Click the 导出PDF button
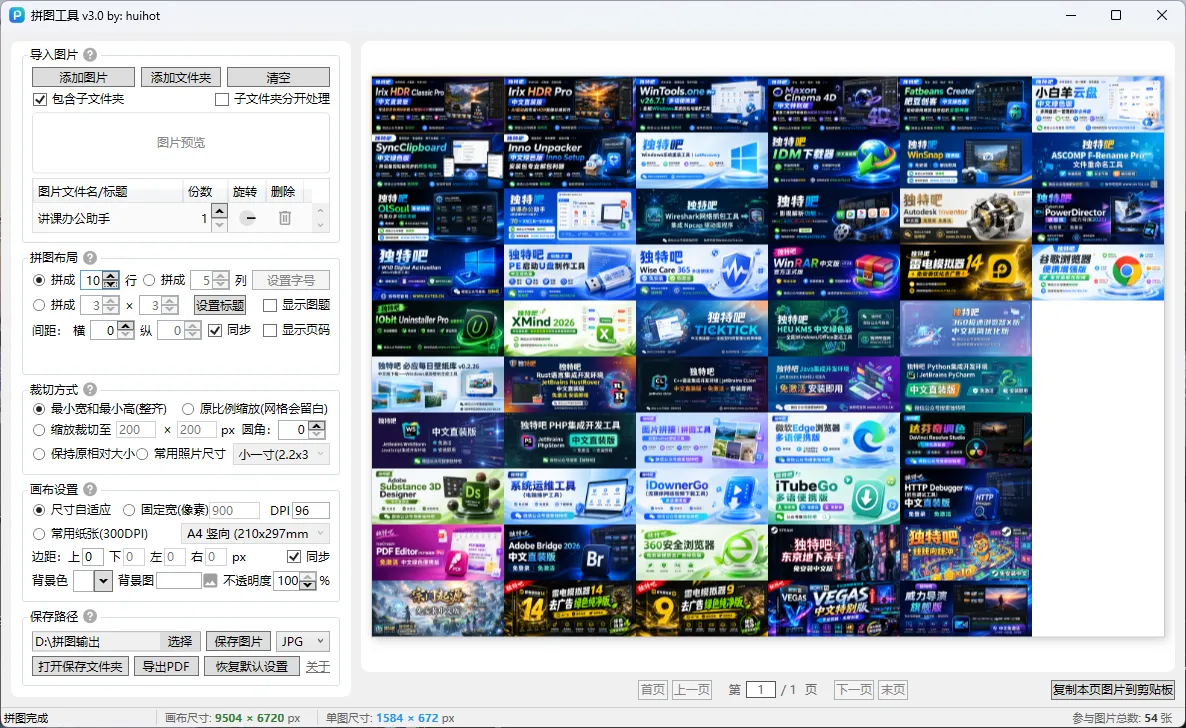Viewport: 1186px width, 728px height. click(166, 666)
